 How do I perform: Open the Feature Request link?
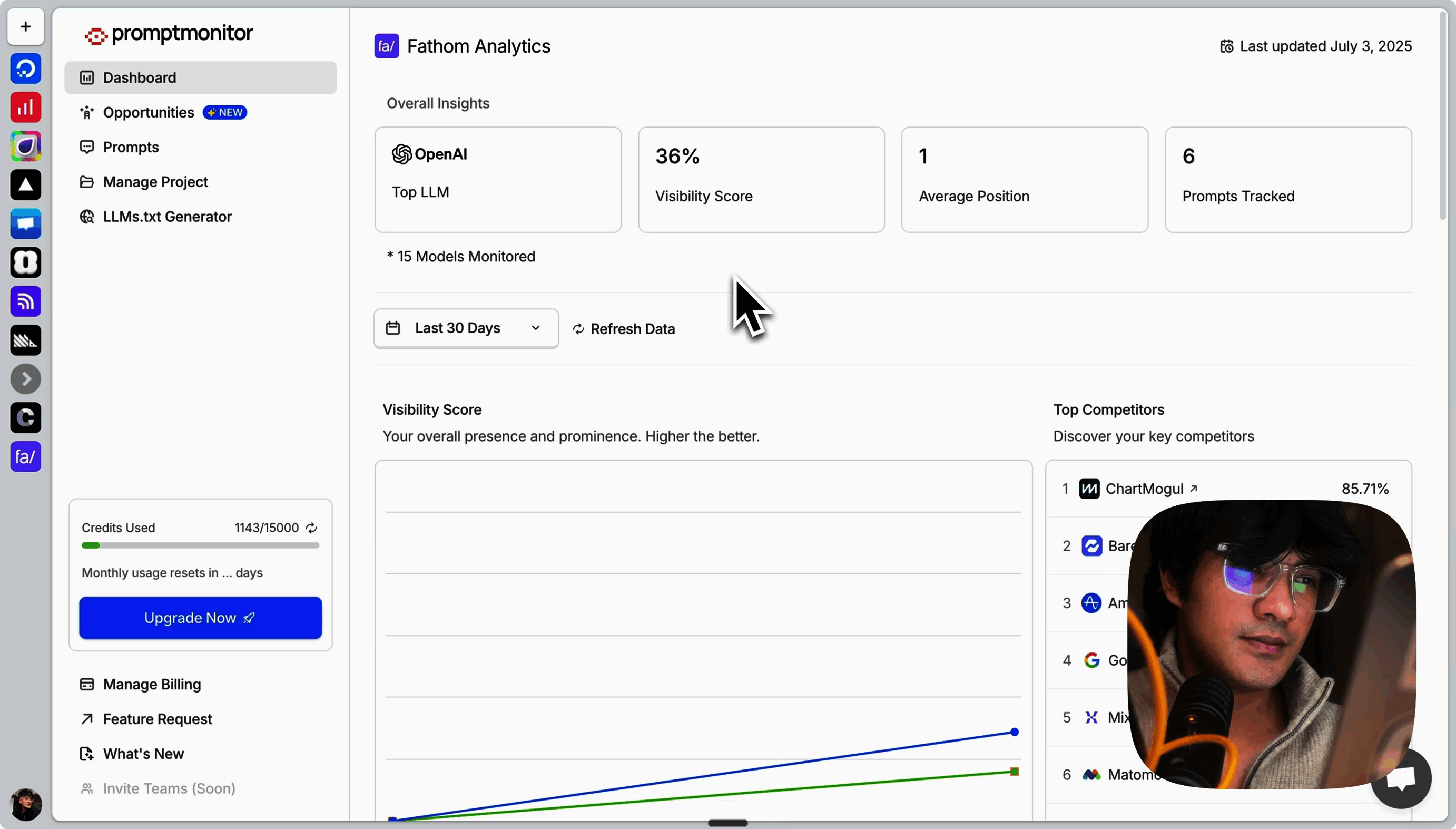pyautogui.click(x=157, y=718)
